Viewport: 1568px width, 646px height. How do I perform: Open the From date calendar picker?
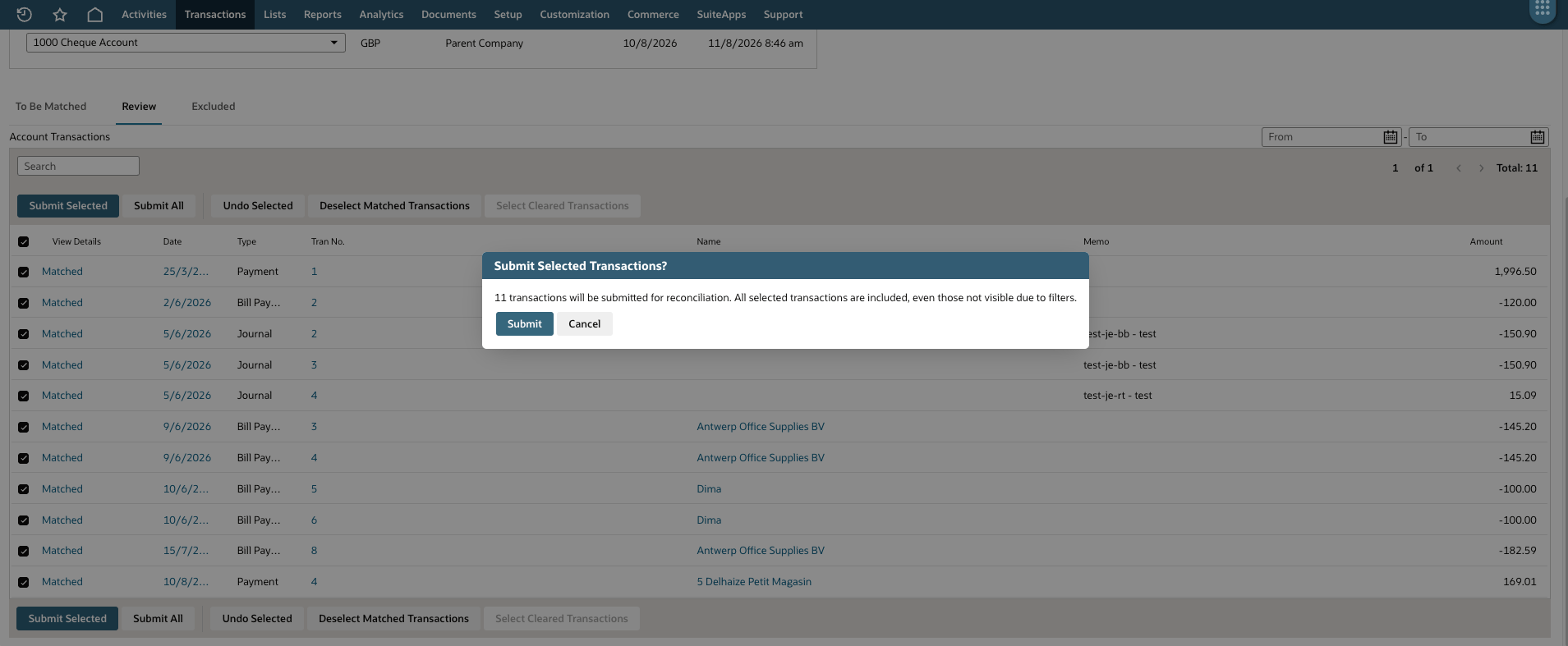point(1390,137)
